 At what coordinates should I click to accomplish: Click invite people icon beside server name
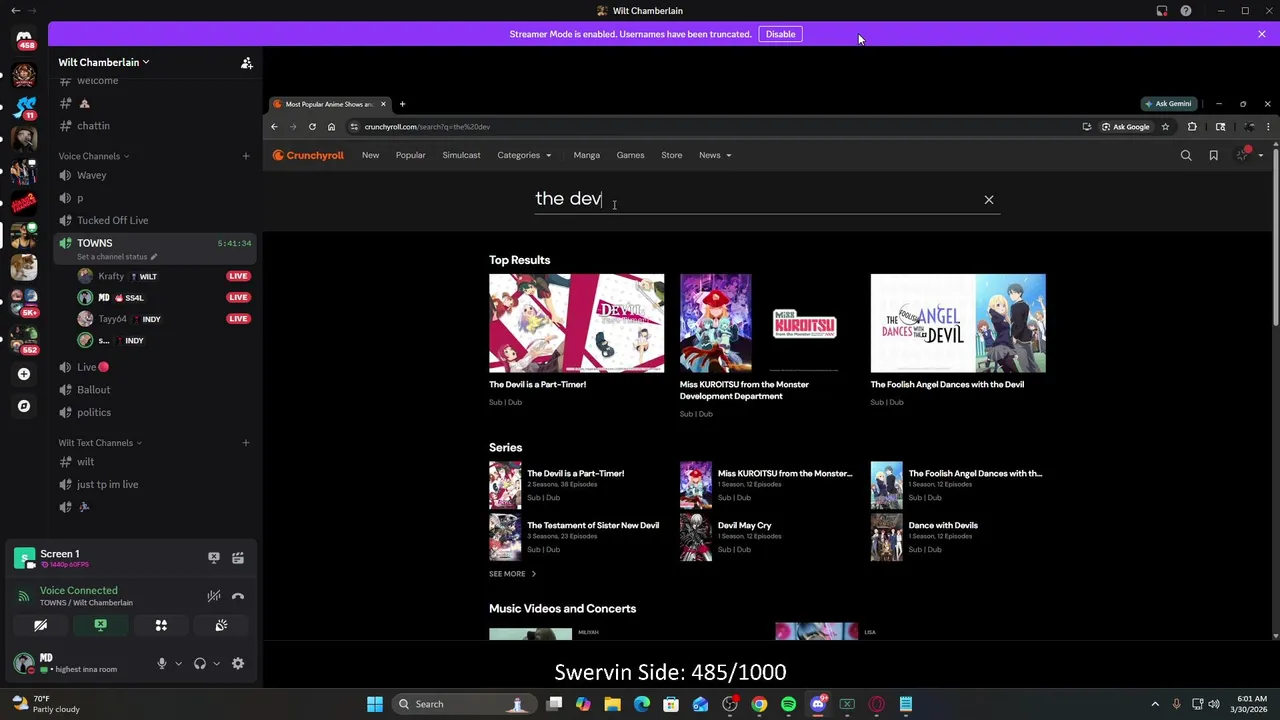tap(246, 63)
